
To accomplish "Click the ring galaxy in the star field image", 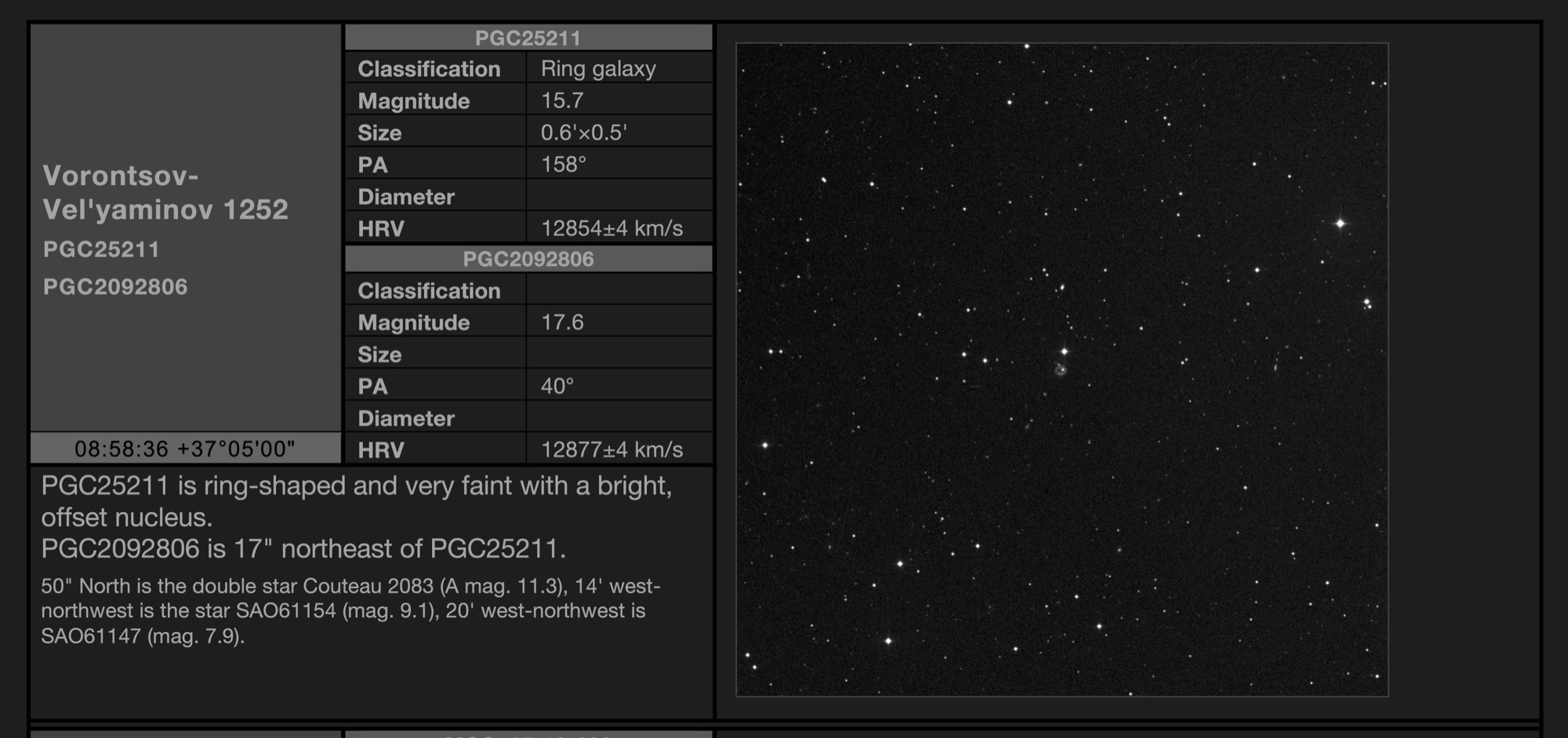I will click(1061, 370).
